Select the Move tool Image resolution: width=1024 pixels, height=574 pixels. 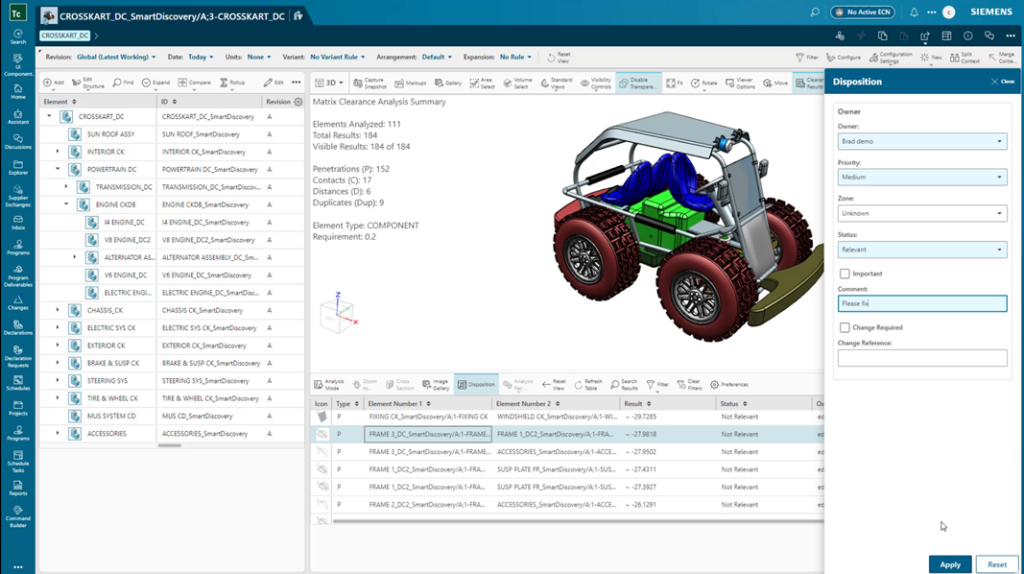(775, 83)
